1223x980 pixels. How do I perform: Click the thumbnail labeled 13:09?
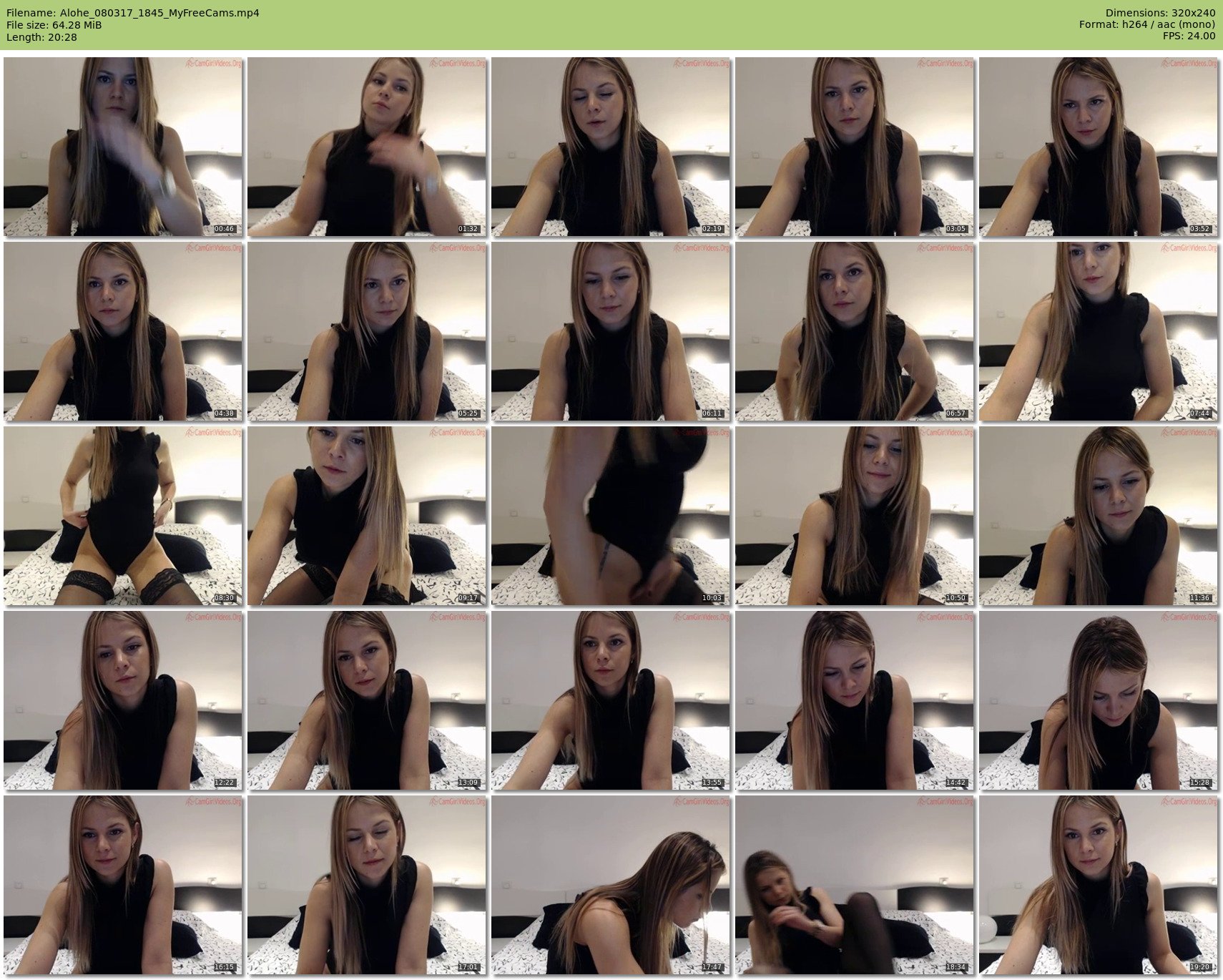[367, 700]
